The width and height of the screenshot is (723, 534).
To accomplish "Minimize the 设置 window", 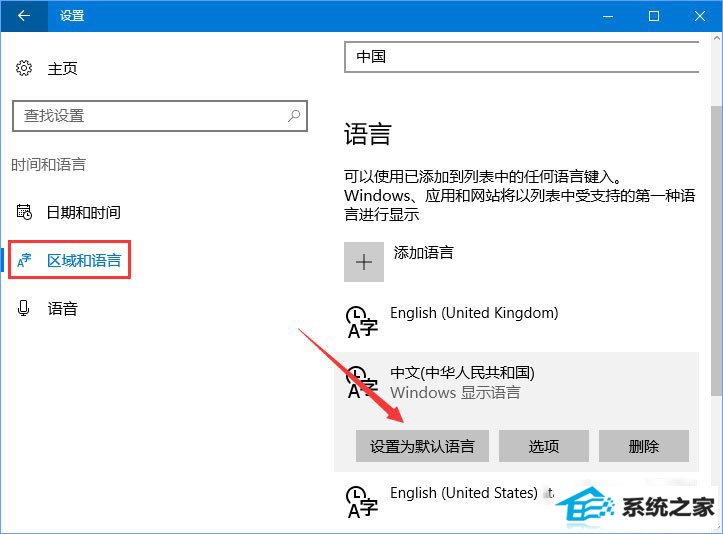I will [x=608, y=16].
